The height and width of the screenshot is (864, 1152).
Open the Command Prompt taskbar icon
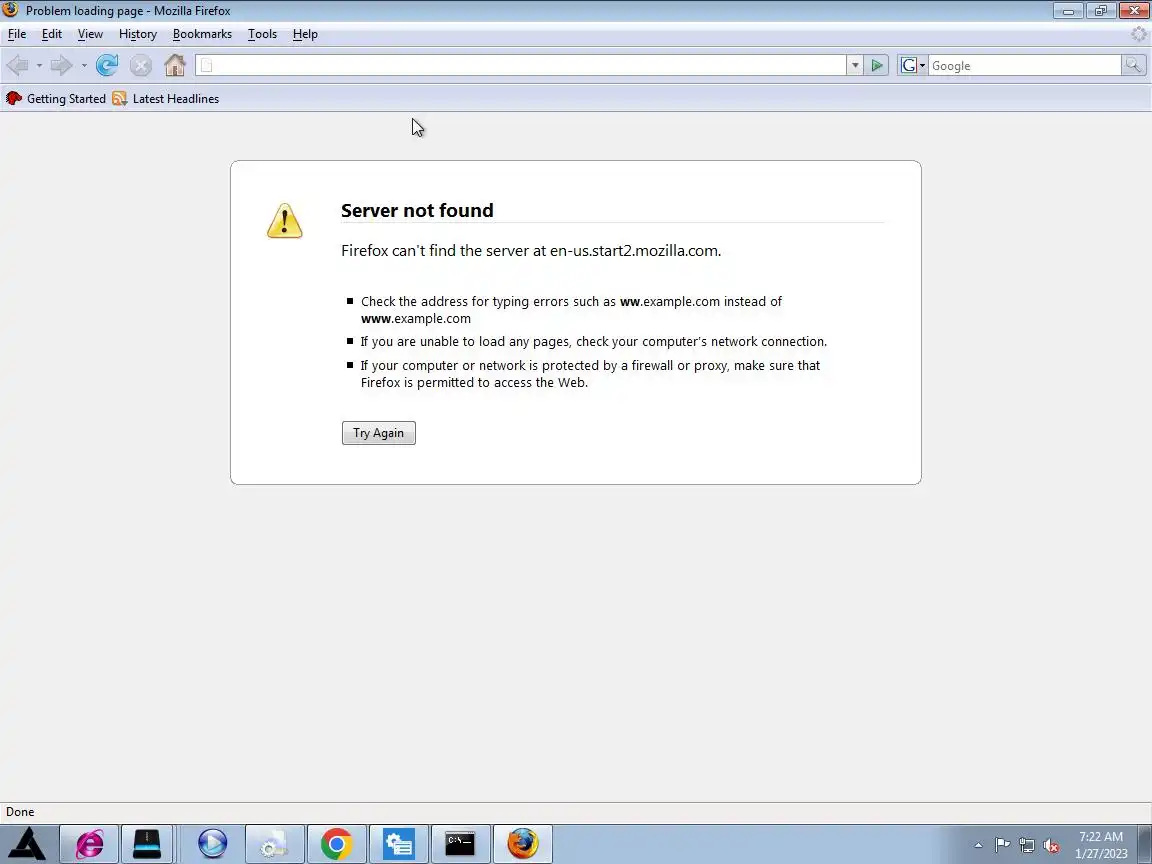pos(460,843)
